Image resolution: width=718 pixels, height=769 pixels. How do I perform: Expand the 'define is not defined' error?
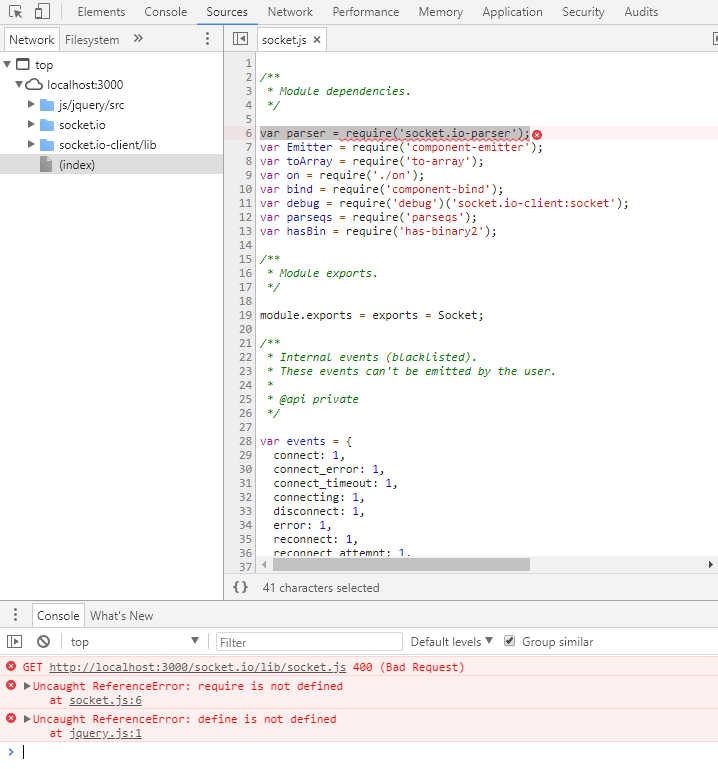click(x=27, y=719)
